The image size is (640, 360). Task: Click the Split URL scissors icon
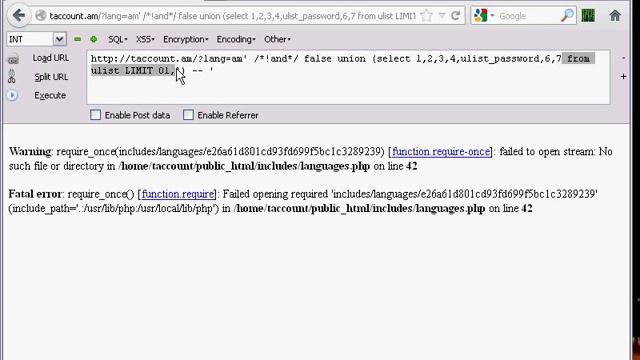pyautogui.click(x=11, y=76)
